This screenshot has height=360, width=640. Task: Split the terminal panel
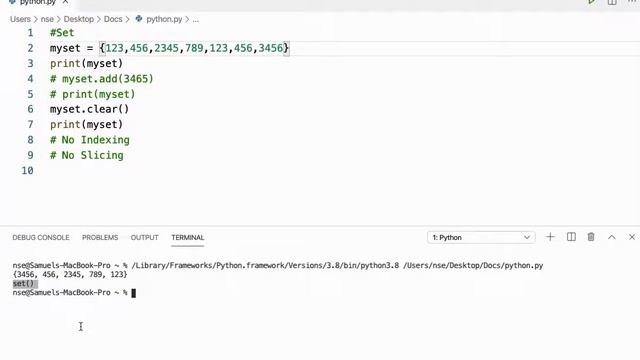pos(571,237)
